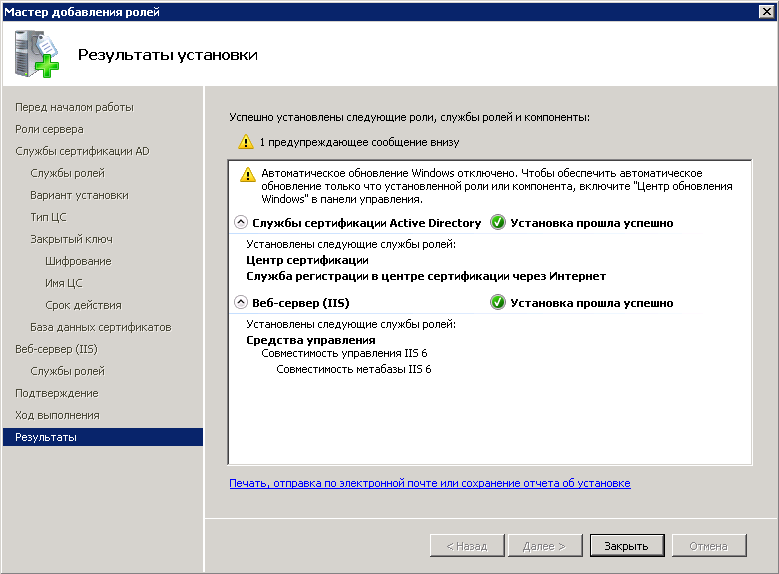Open the print, email or save report link
This screenshot has width=779, height=574.
pos(429,483)
